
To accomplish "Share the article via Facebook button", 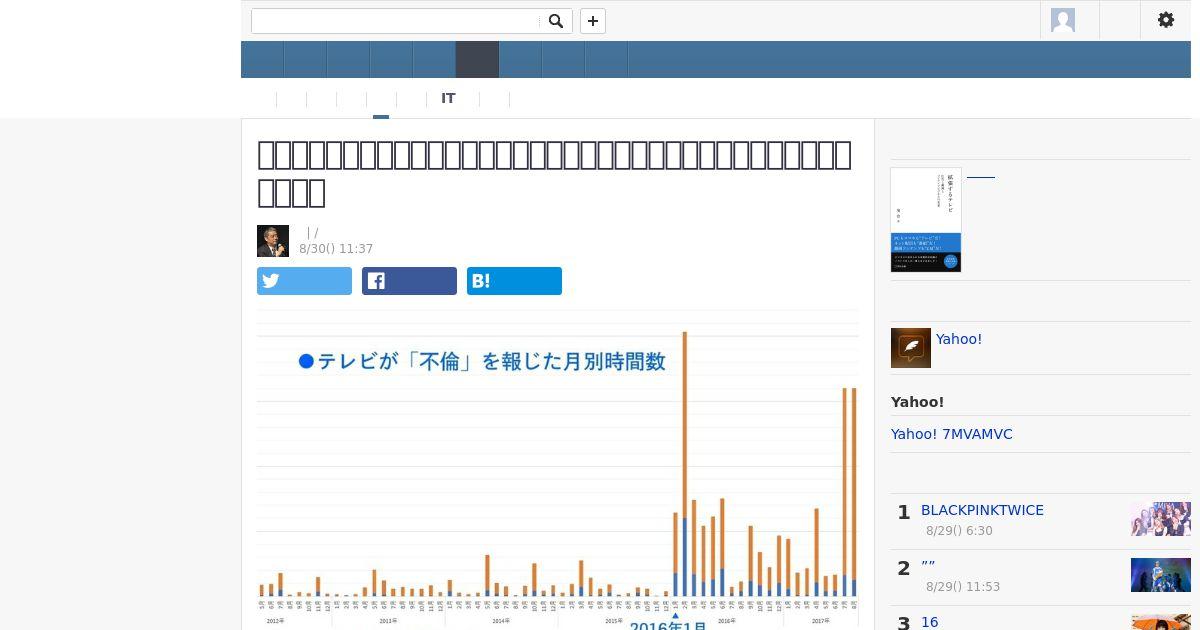I will tap(409, 281).
